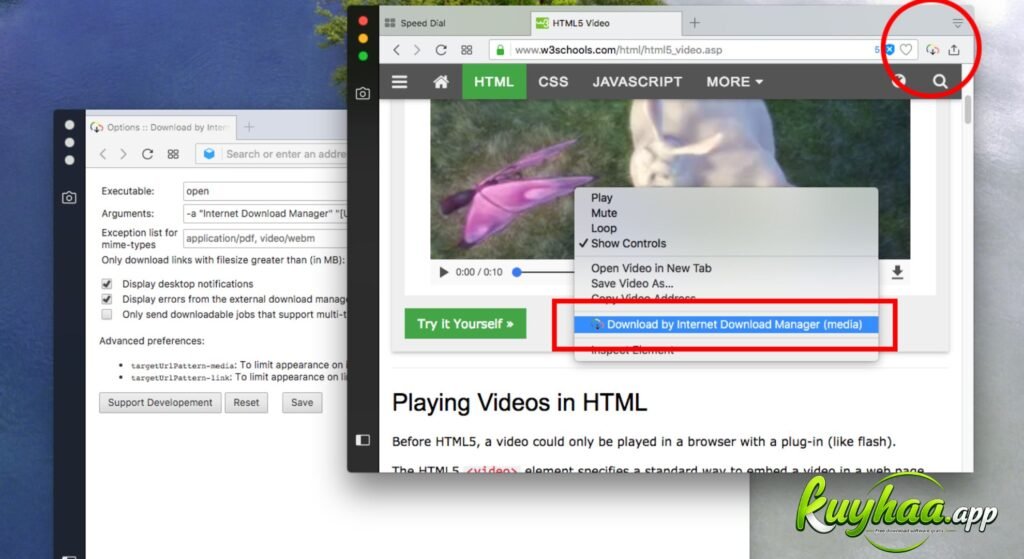Download video via player download arrow
1024x559 pixels.
897,272
